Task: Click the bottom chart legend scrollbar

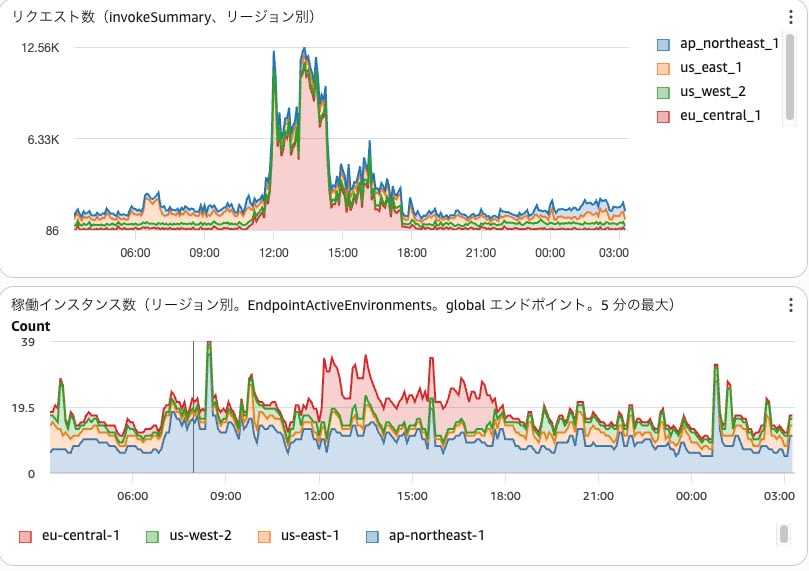Action: click(x=784, y=534)
